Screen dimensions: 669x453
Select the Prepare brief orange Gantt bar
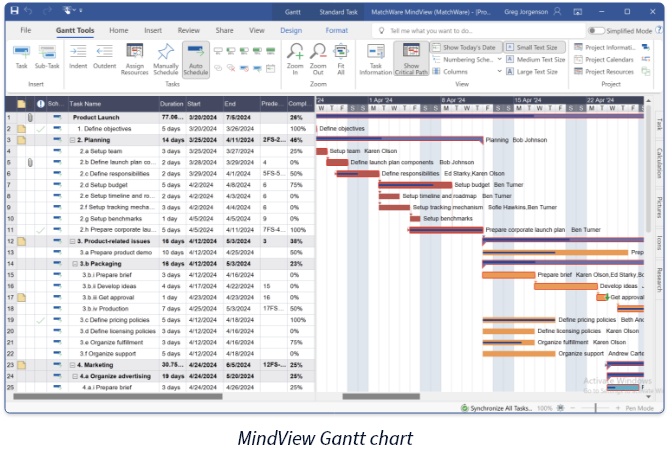(509, 275)
